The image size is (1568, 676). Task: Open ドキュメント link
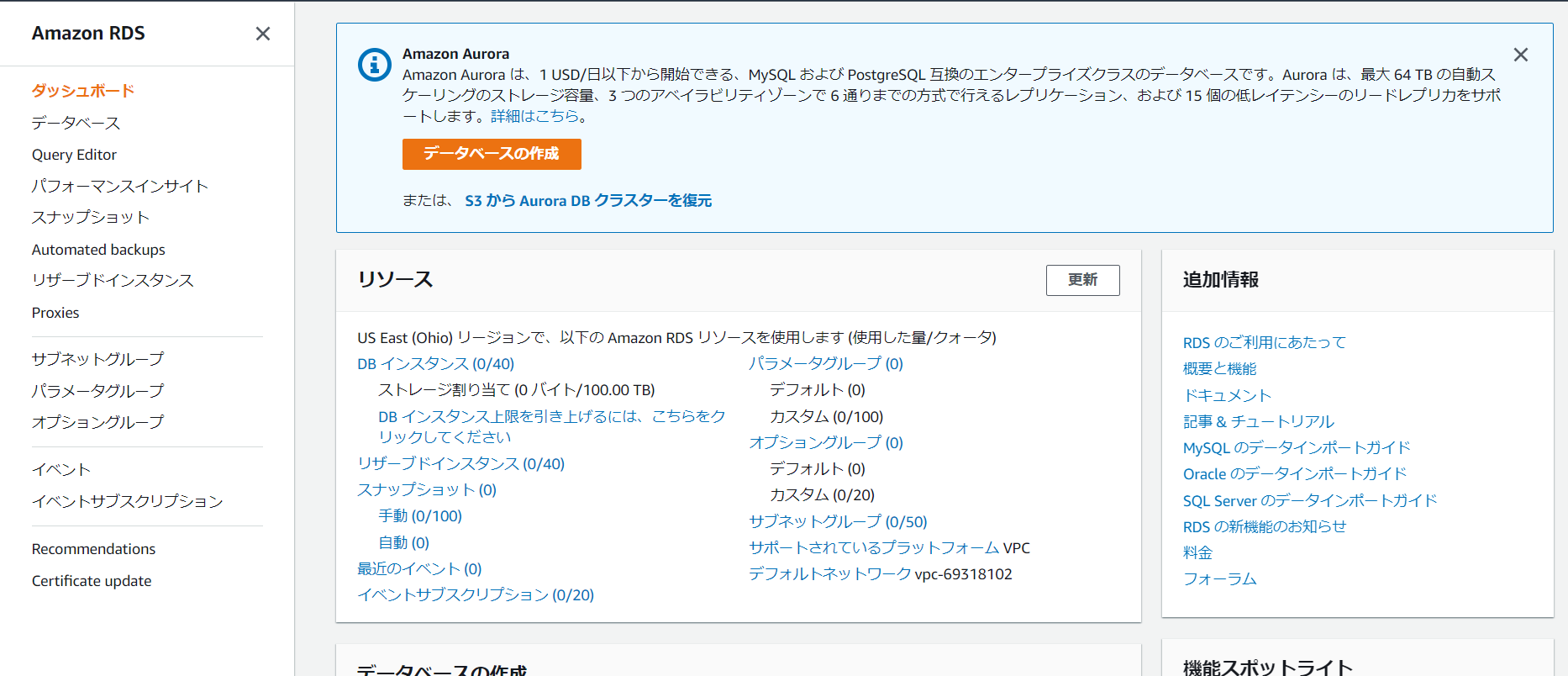1227,396
